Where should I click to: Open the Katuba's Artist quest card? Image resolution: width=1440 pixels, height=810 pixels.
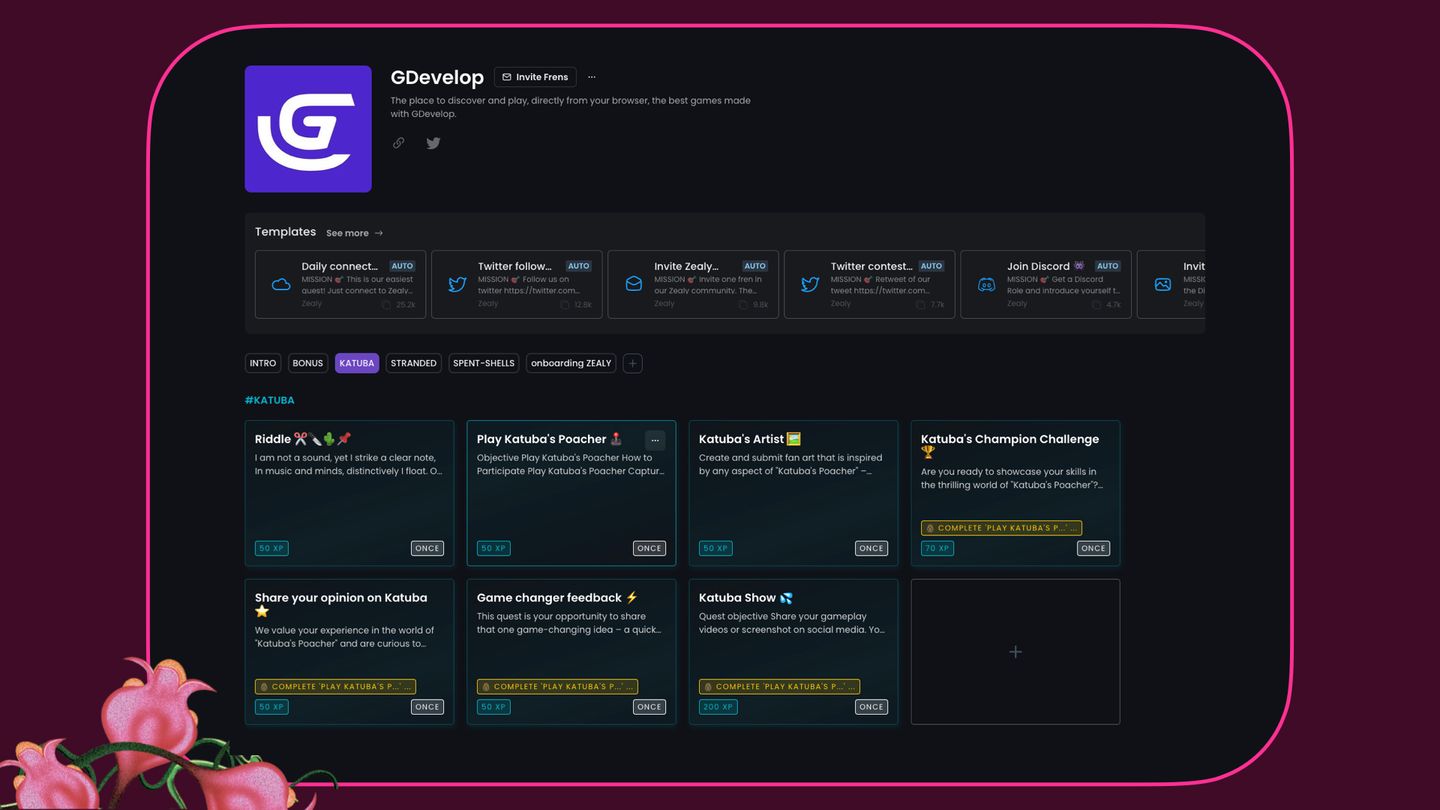tap(793, 493)
